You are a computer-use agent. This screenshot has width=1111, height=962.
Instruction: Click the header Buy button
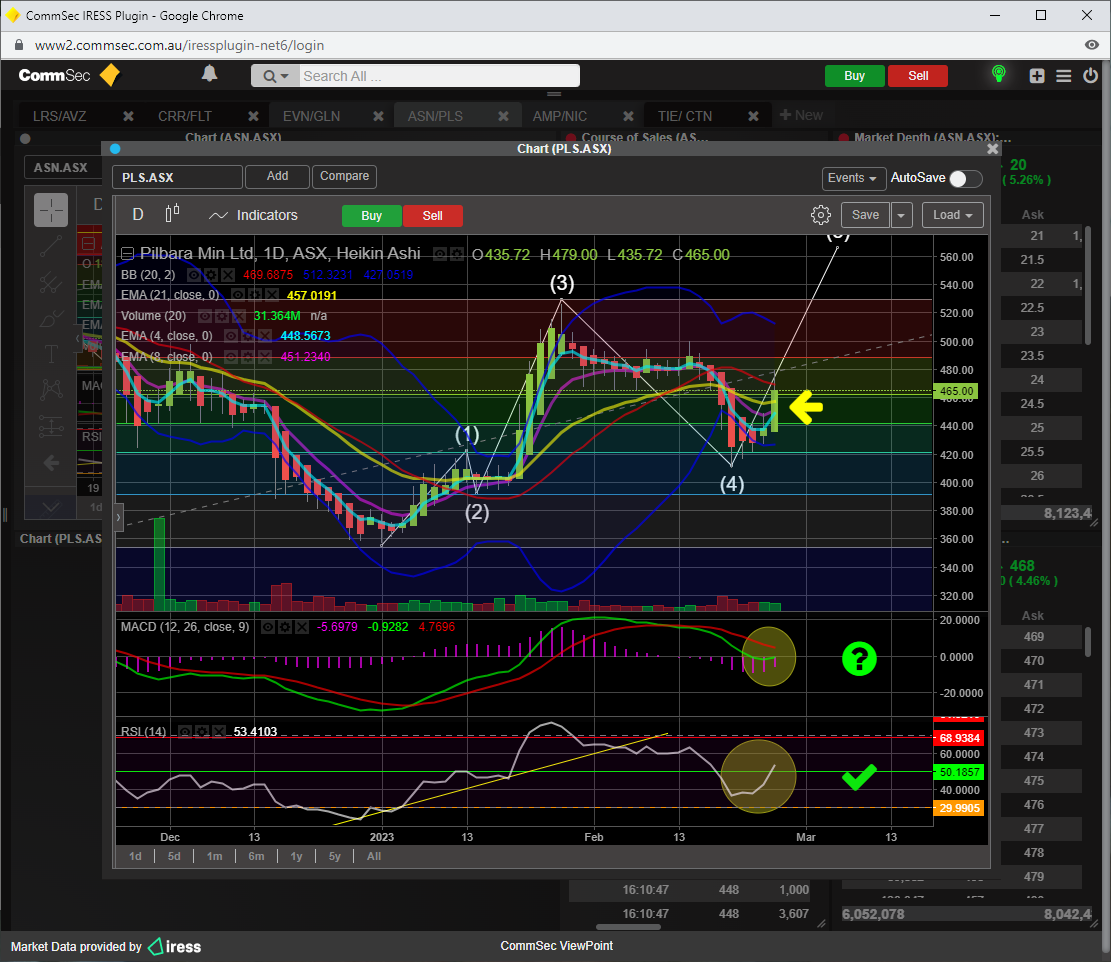pos(855,76)
